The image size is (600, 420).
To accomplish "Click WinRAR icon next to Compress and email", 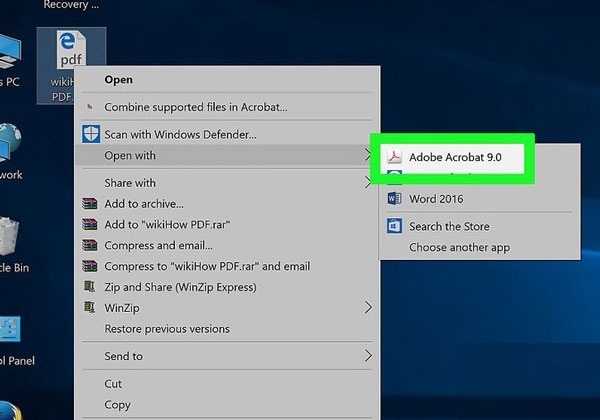I will point(90,246).
